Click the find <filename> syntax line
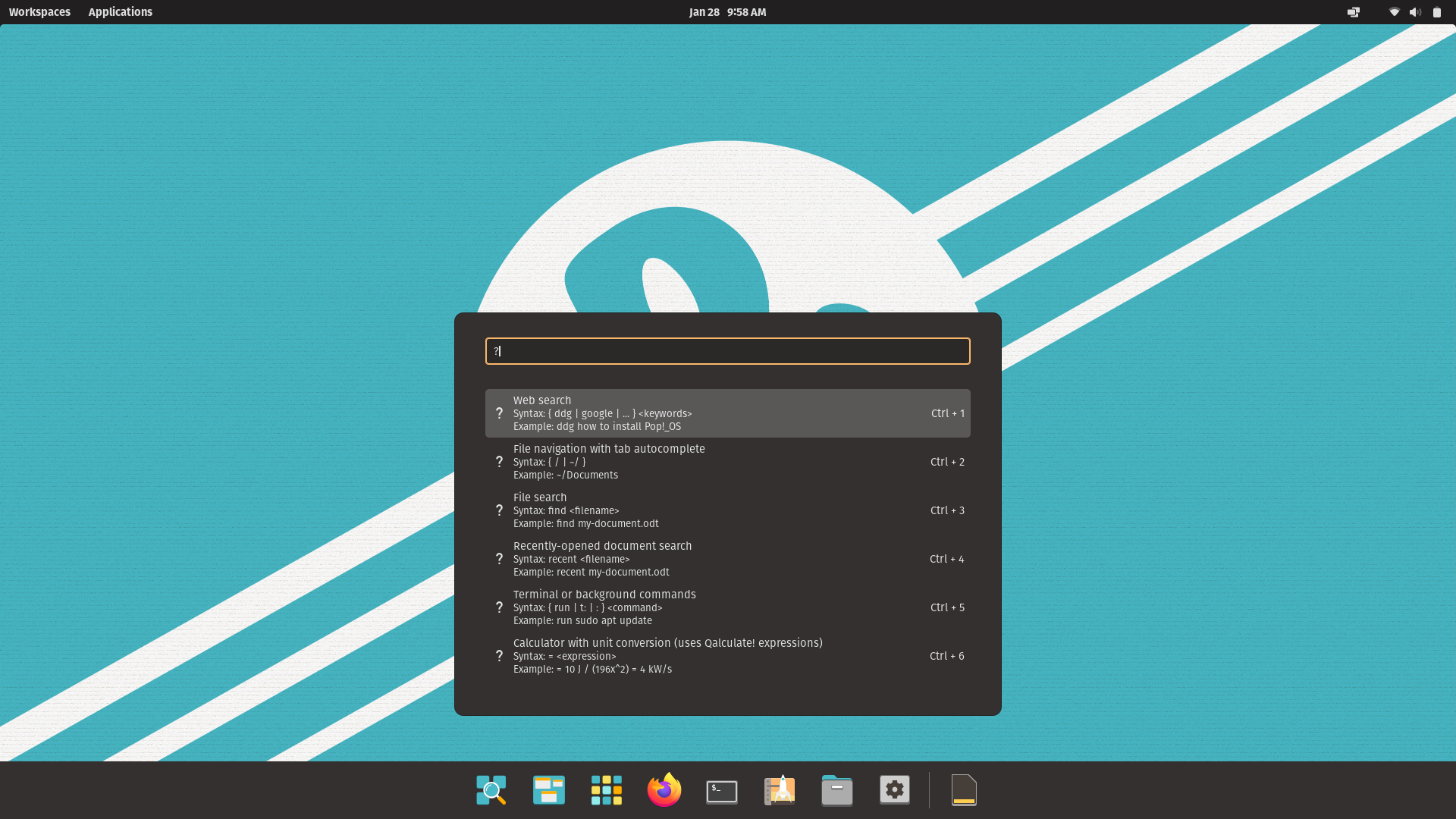This screenshot has width=1456, height=819. tap(566, 510)
